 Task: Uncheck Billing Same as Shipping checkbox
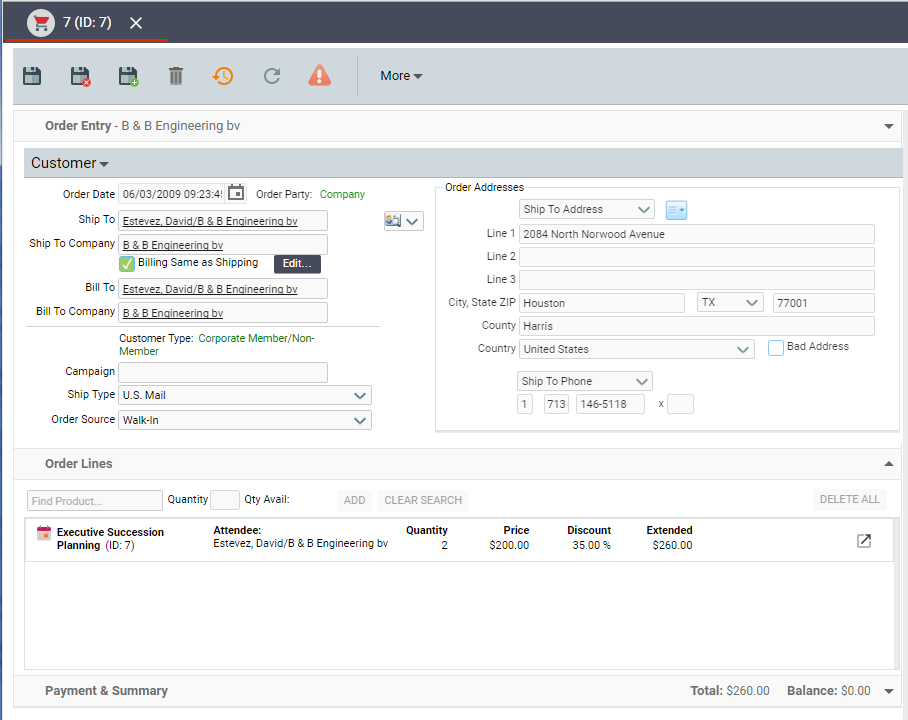click(x=127, y=264)
